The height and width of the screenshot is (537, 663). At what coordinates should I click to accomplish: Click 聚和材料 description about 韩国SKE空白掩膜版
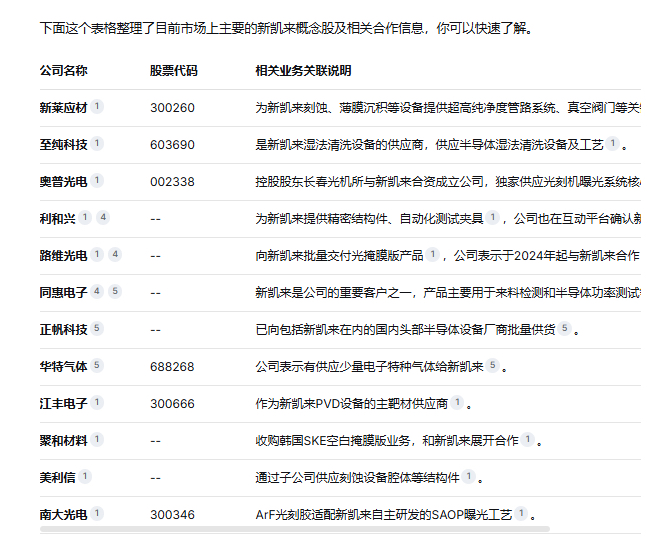[387, 441]
